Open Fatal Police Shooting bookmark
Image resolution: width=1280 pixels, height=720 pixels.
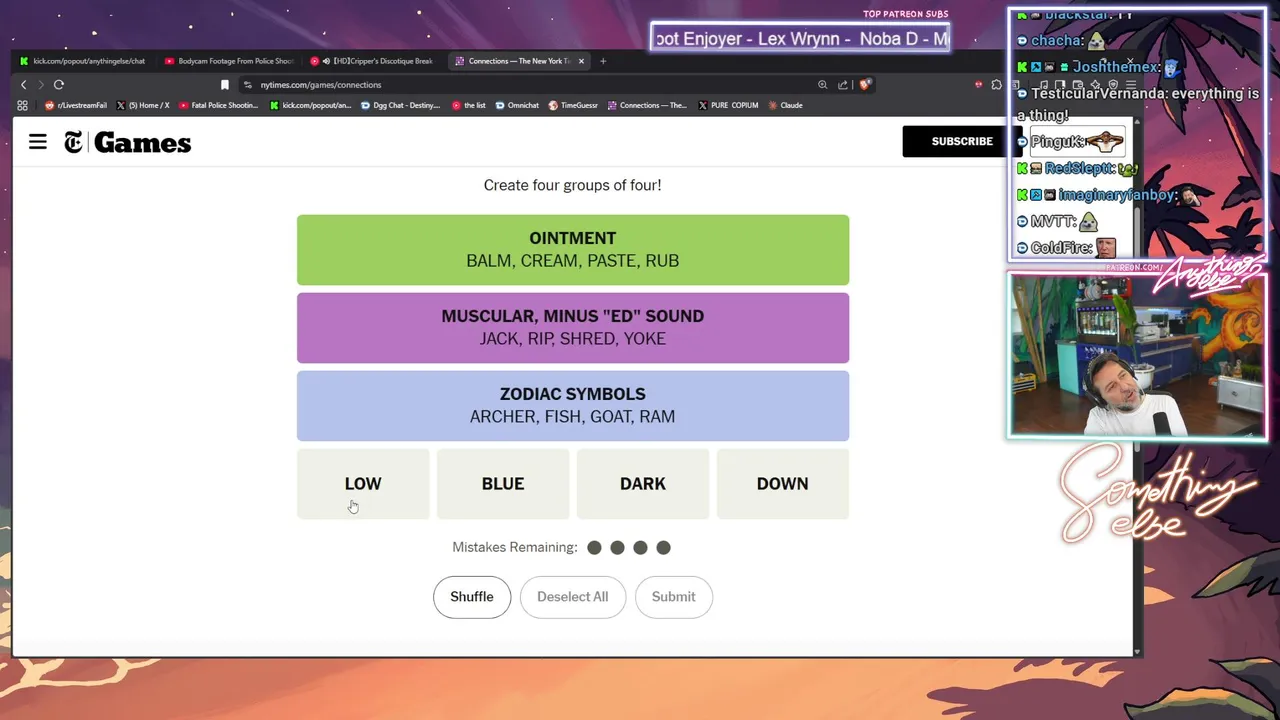coord(218,105)
